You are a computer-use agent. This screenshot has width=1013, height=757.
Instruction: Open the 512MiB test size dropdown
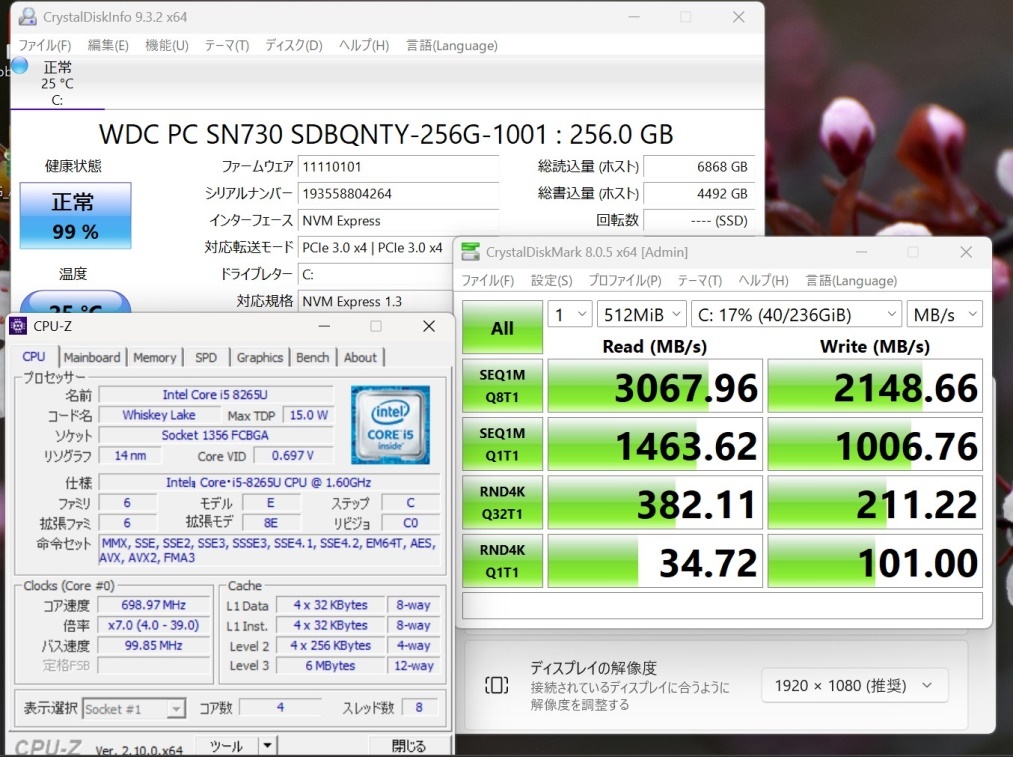point(641,315)
